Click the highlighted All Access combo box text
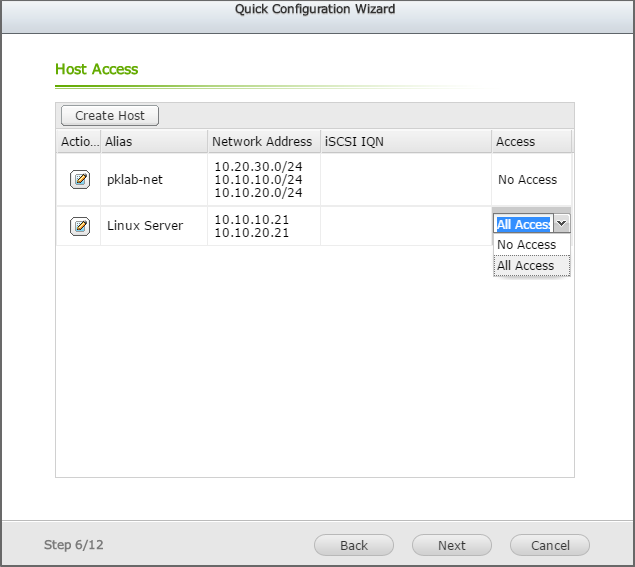 (523, 225)
